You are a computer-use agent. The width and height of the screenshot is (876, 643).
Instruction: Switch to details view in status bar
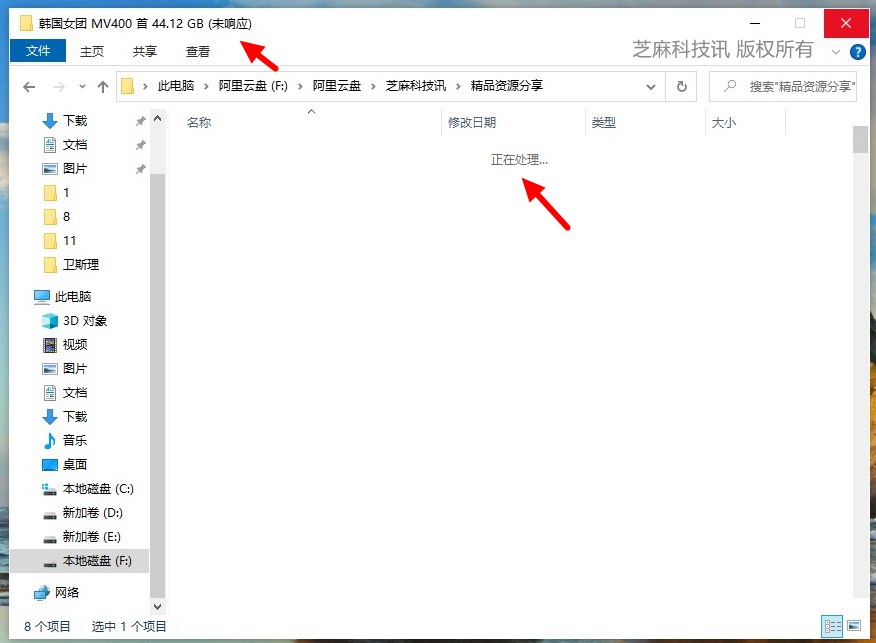(832, 626)
